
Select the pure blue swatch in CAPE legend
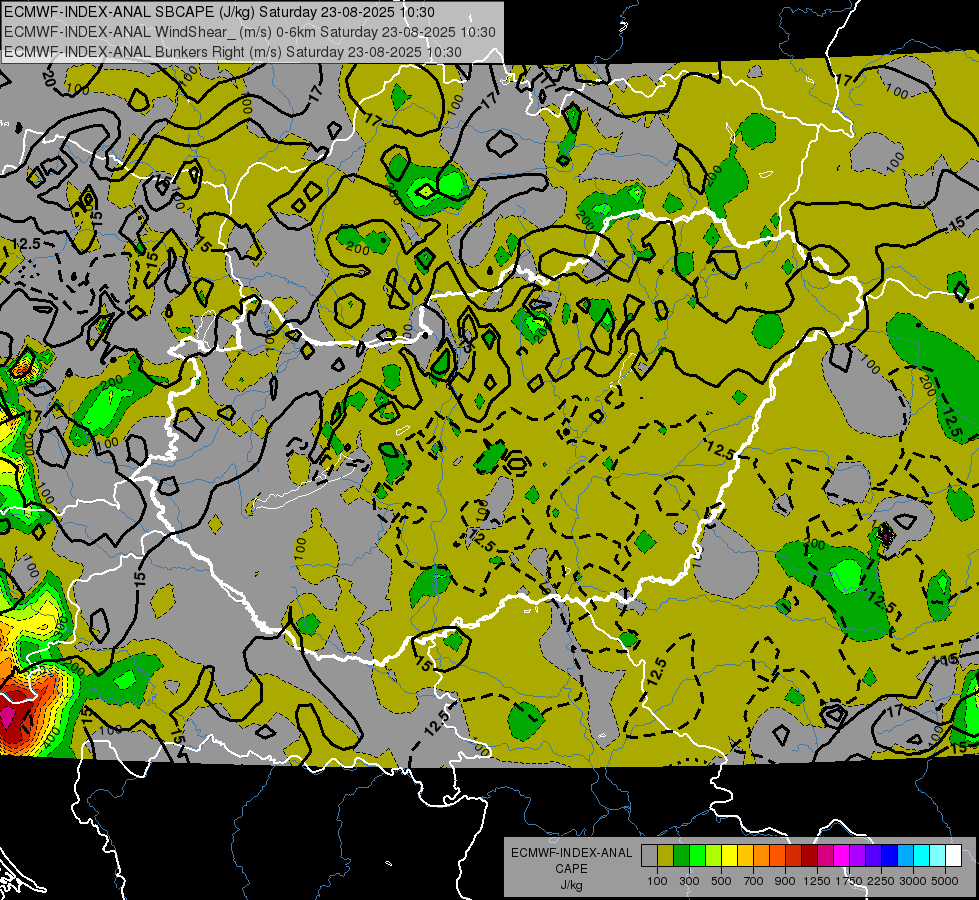tap(890, 856)
